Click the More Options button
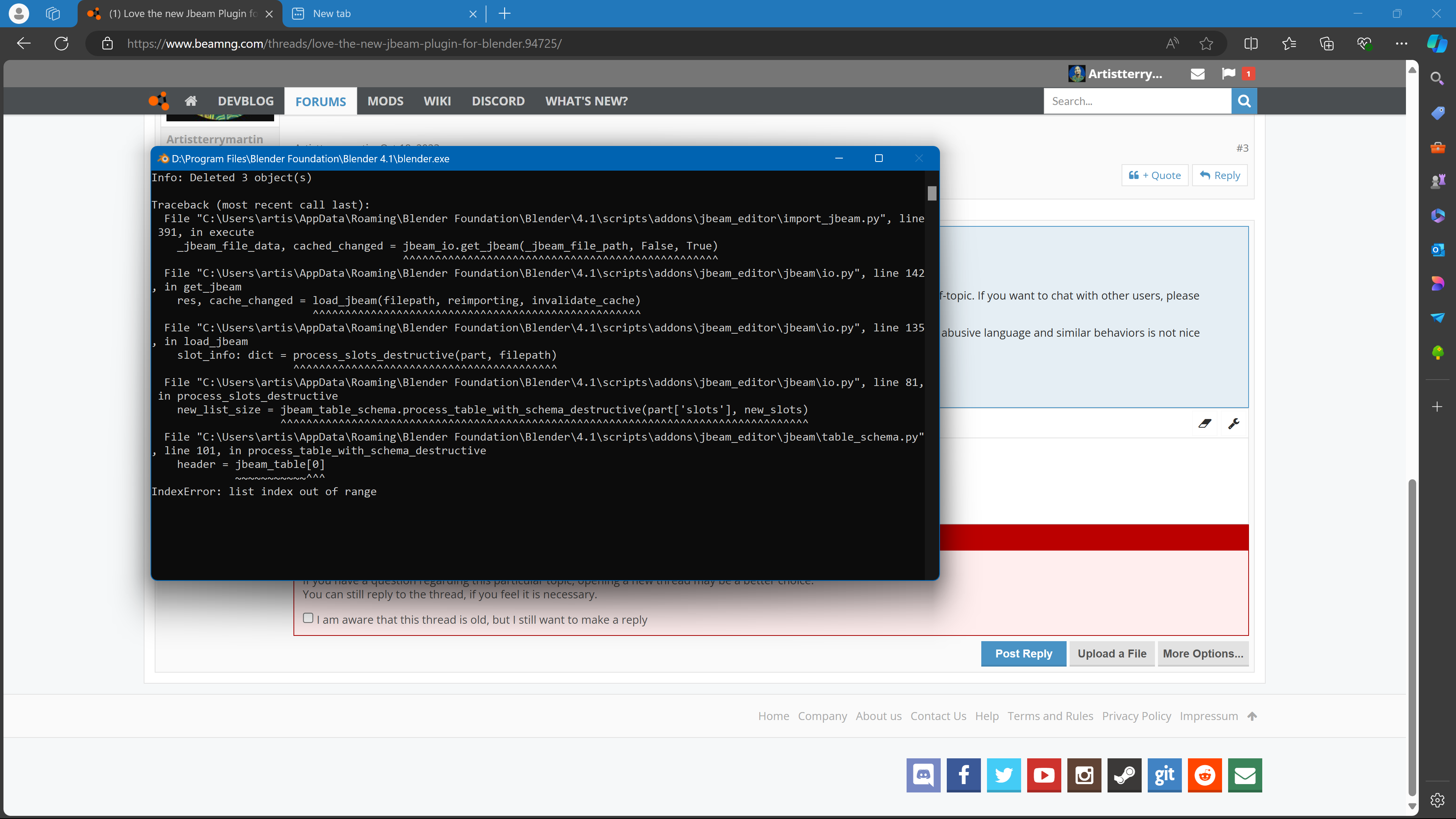Viewport: 1456px width, 819px height. coord(1203,653)
